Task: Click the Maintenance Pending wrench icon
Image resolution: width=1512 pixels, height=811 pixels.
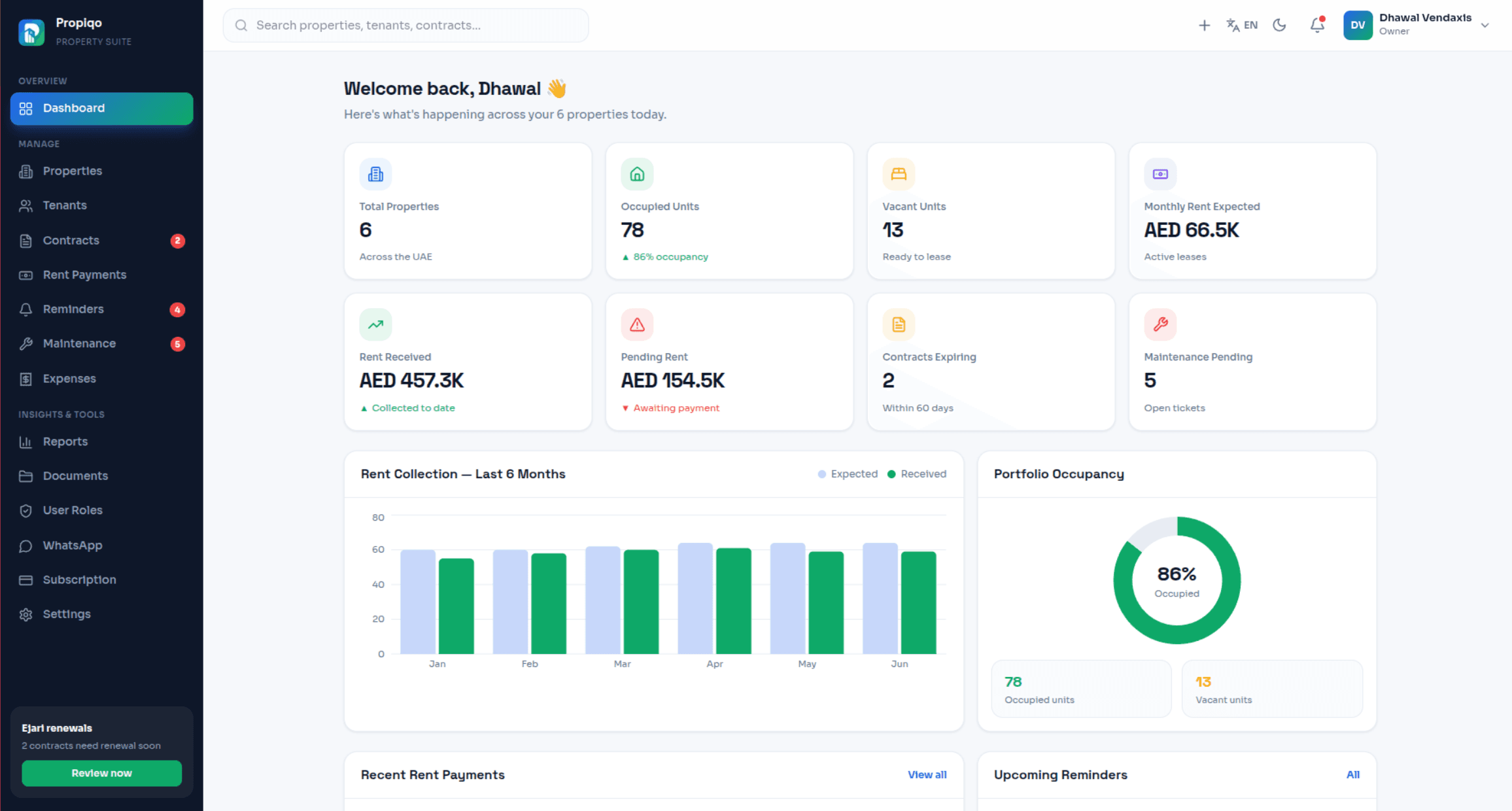Action: [x=1160, y=324]
